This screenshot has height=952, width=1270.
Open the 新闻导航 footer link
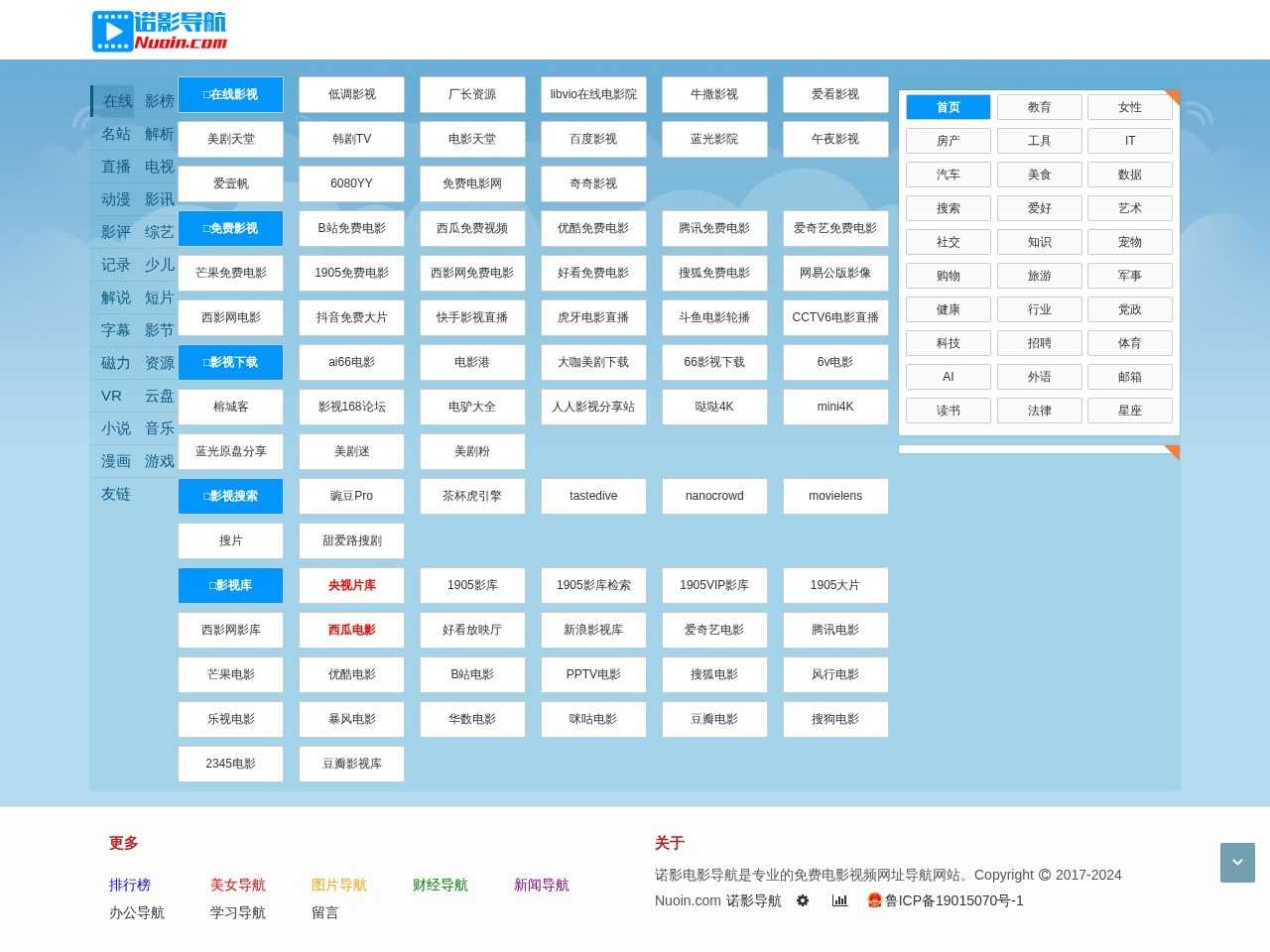542,885
